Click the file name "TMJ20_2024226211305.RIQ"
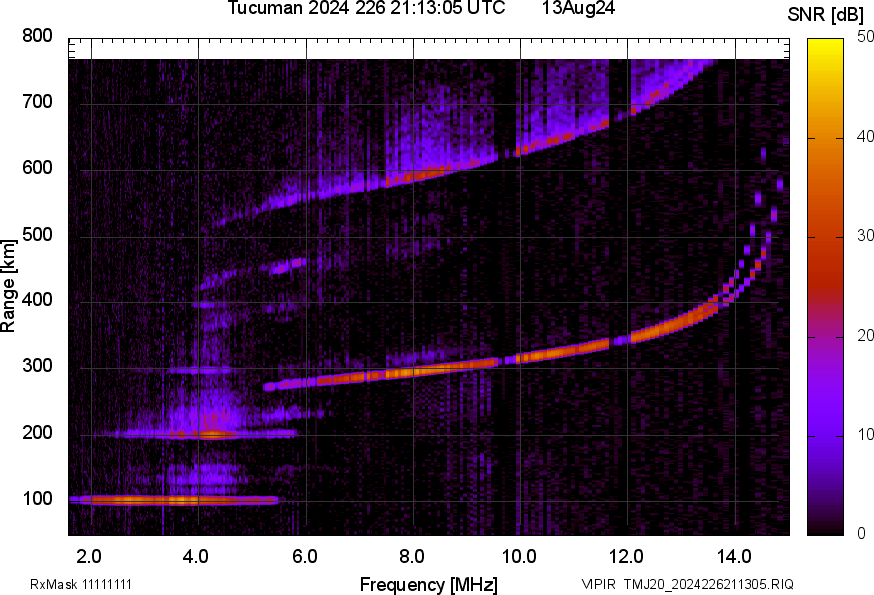 click(708, 584)
